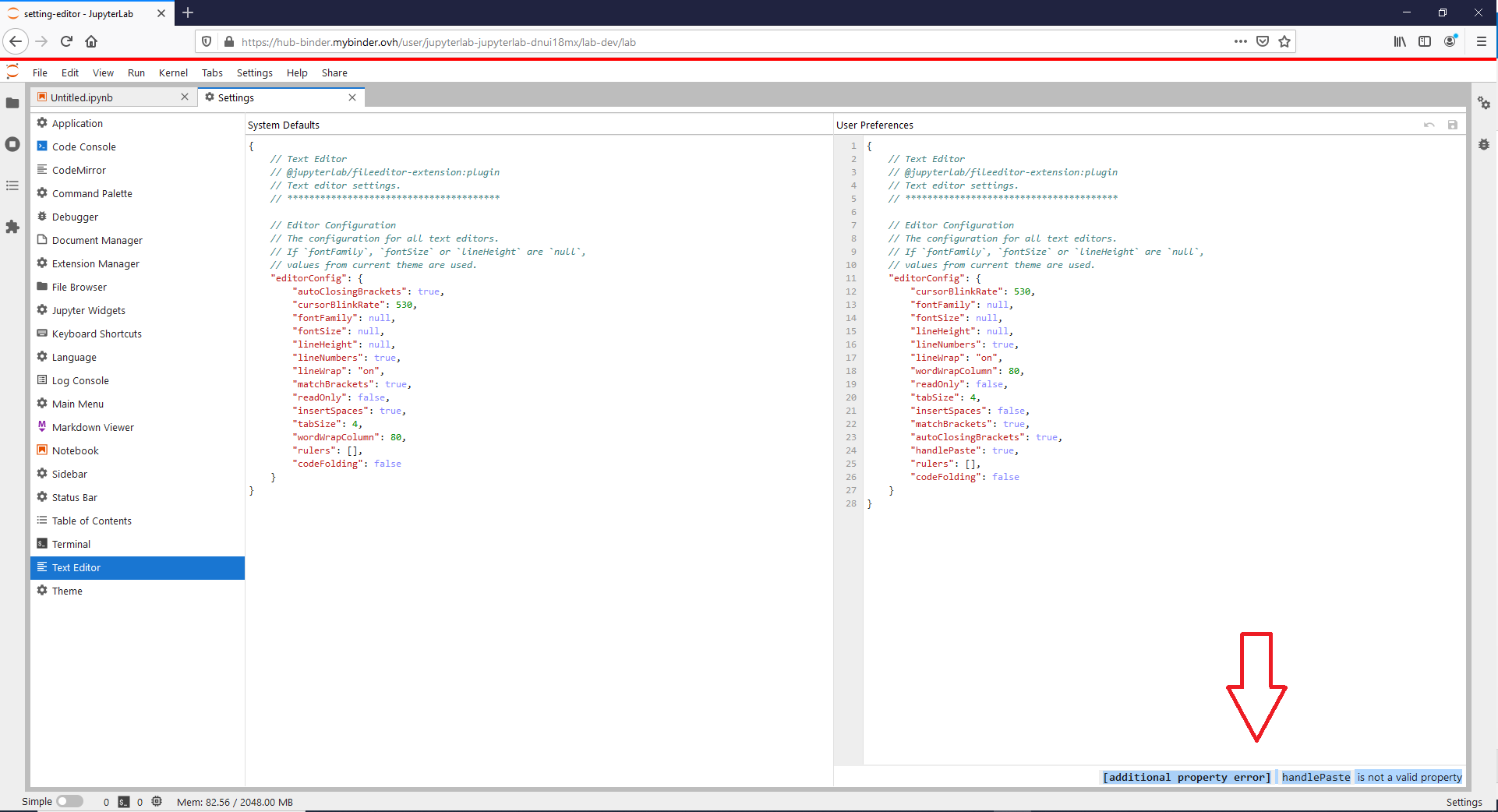Open the File menu
This screenshot has height=812, width=1498.
pyautogui.click(x=40, y=73)
